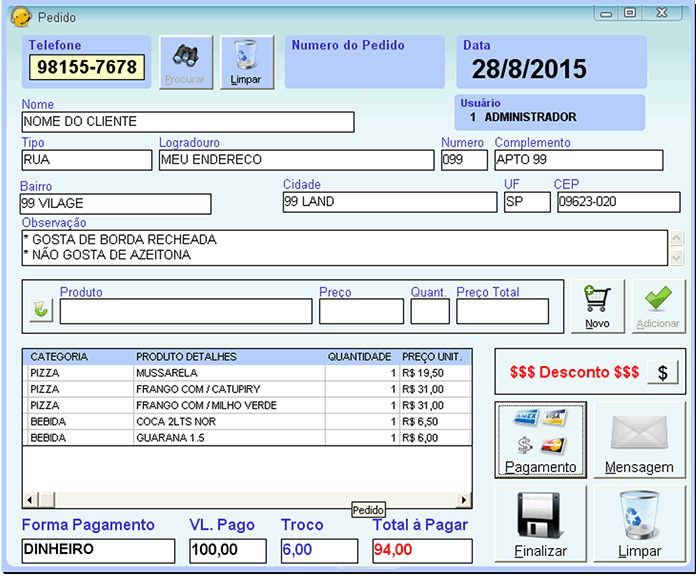Click the Complemento field APTO 99
Viewport: 700px width, 578px height.
[x=579, y=160]
